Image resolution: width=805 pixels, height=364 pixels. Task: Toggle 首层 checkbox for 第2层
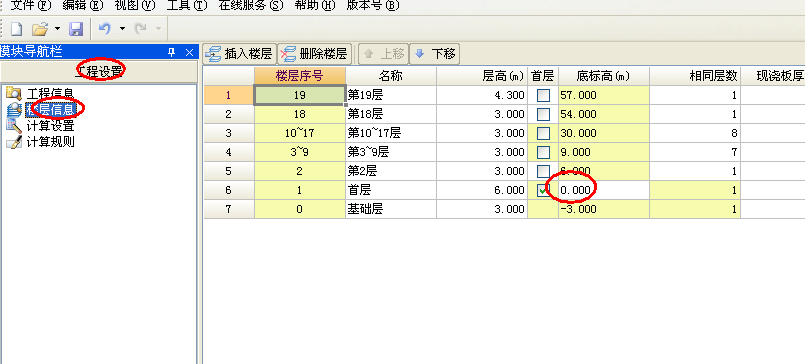click(x=543, y=171)
